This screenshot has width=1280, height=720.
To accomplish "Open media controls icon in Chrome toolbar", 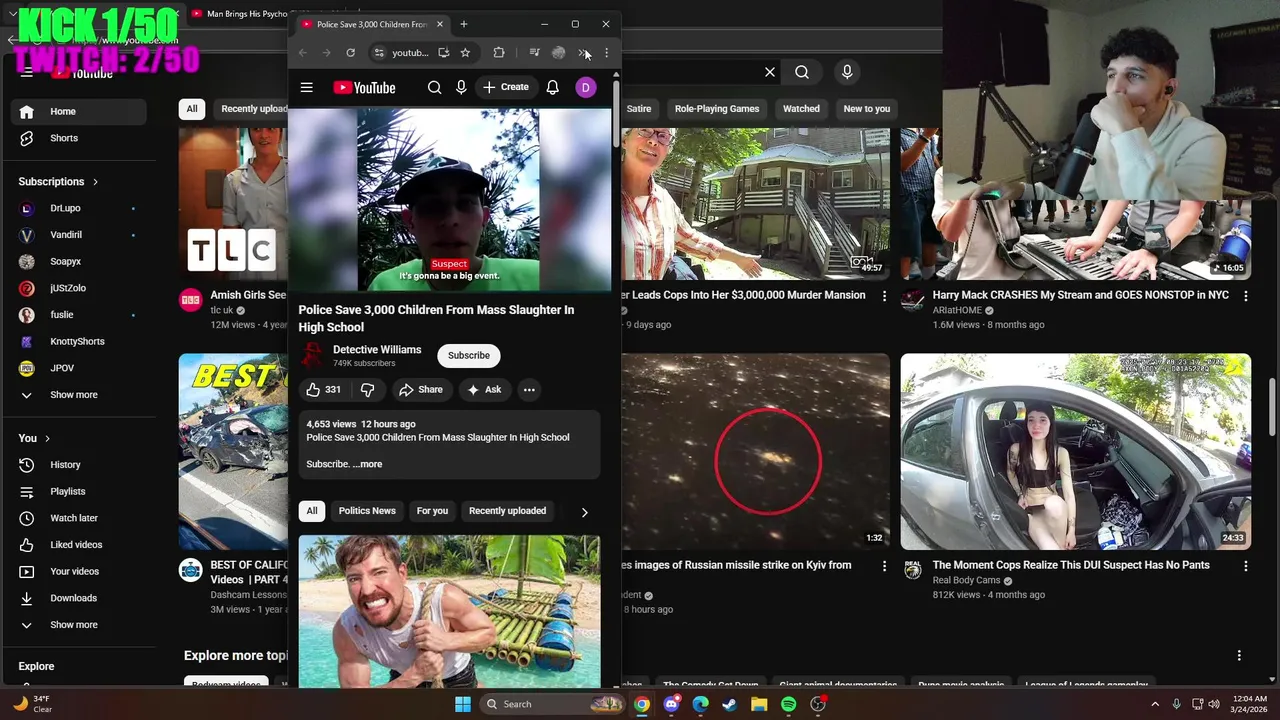I will [534, 53].
